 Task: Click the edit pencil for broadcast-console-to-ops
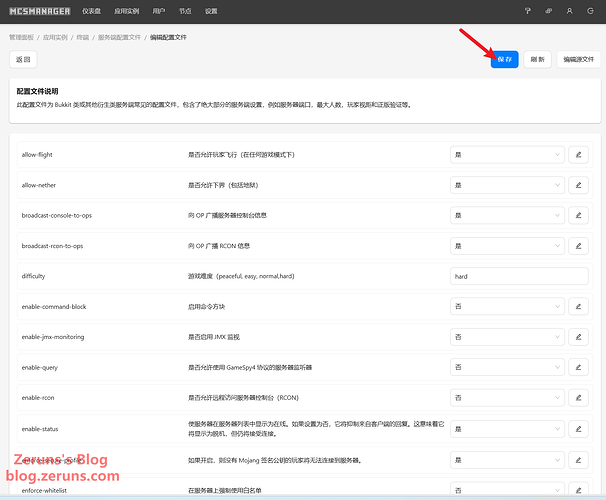click(578, 215)
